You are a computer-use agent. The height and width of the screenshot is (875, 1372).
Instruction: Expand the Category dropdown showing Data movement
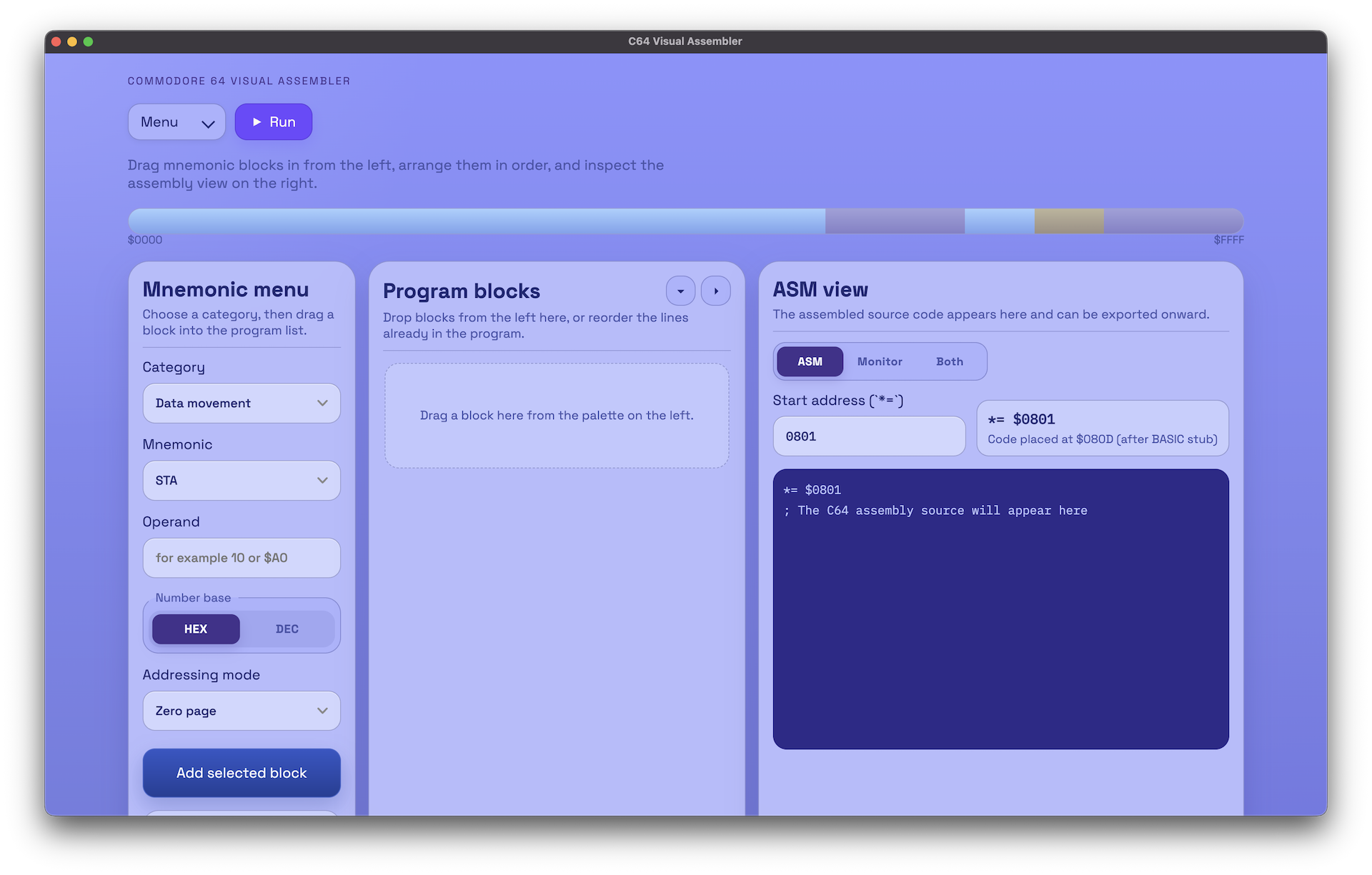pos(242,404)
